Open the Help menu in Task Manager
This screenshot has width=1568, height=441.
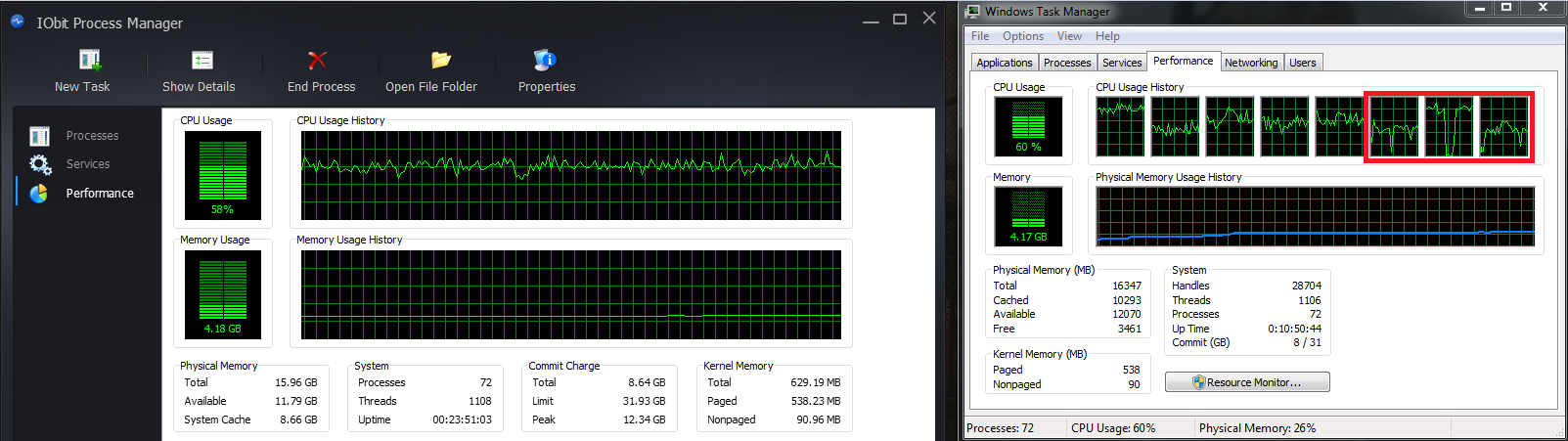[1107, 36]
